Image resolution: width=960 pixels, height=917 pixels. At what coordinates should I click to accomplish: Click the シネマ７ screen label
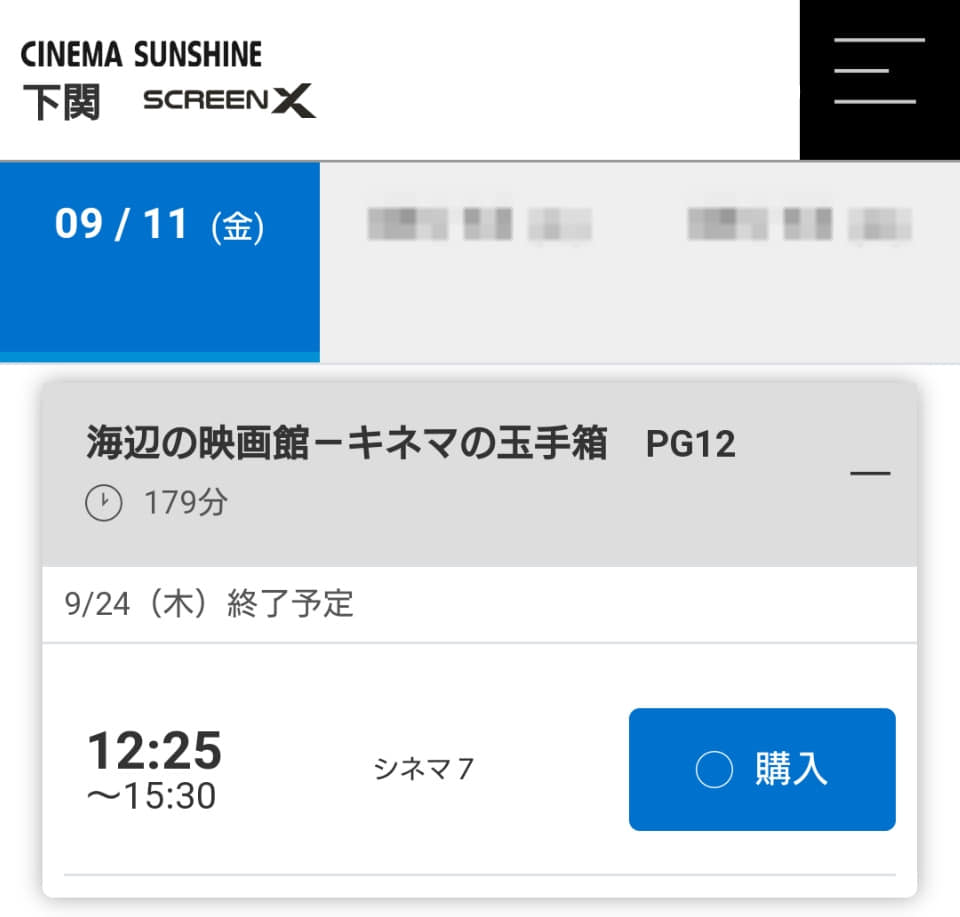tap(424, 768)
